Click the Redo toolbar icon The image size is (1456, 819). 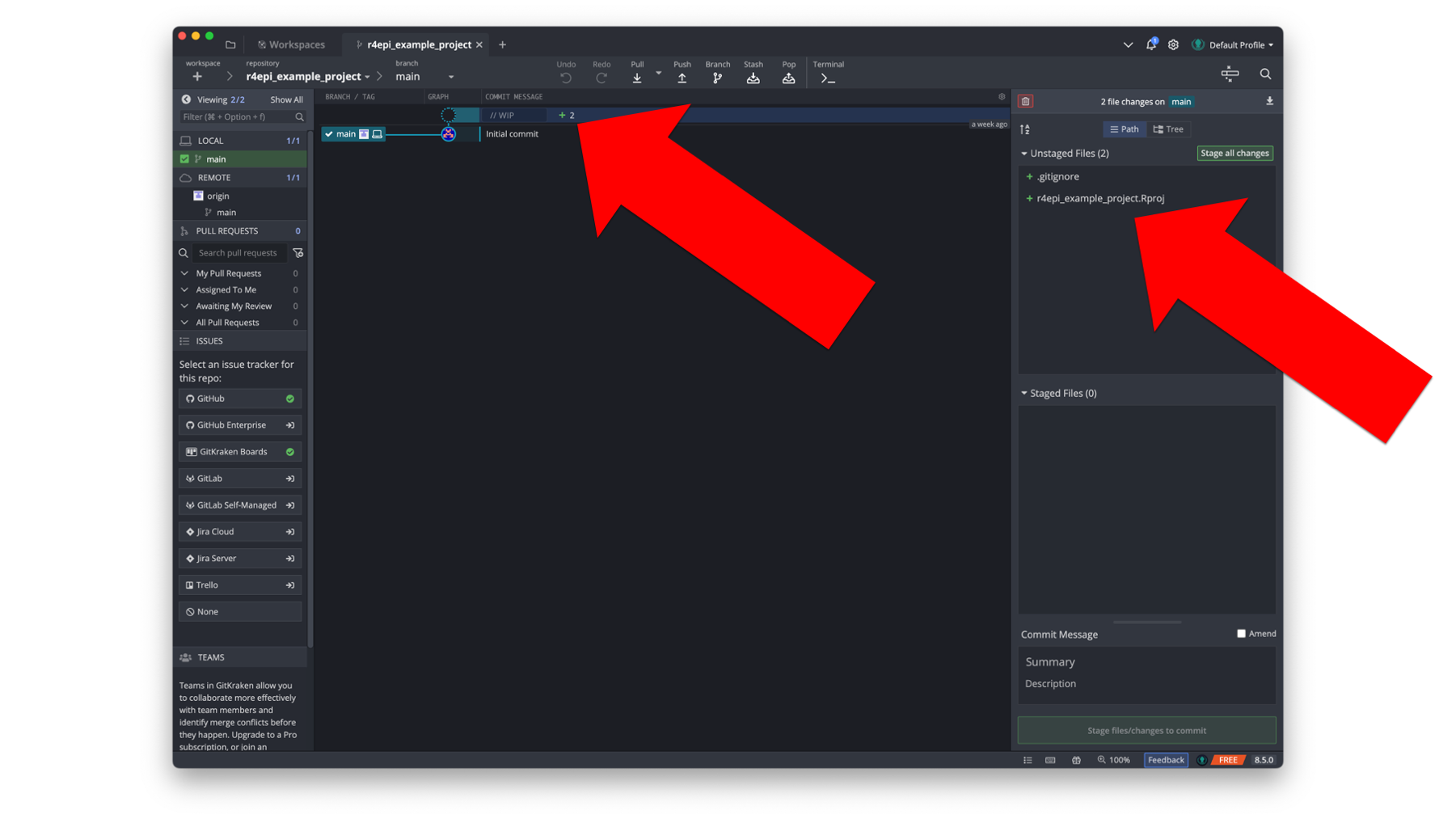[x=601, y=78]
